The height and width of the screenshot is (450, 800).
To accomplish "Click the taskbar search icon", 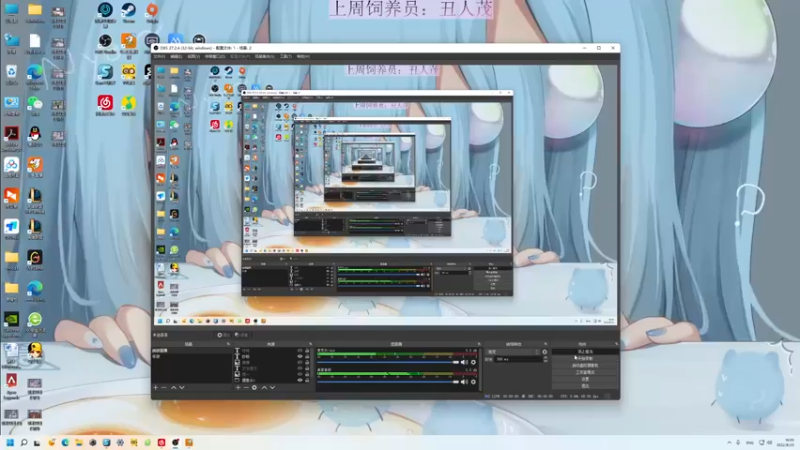I will click(x=23, y=443).
